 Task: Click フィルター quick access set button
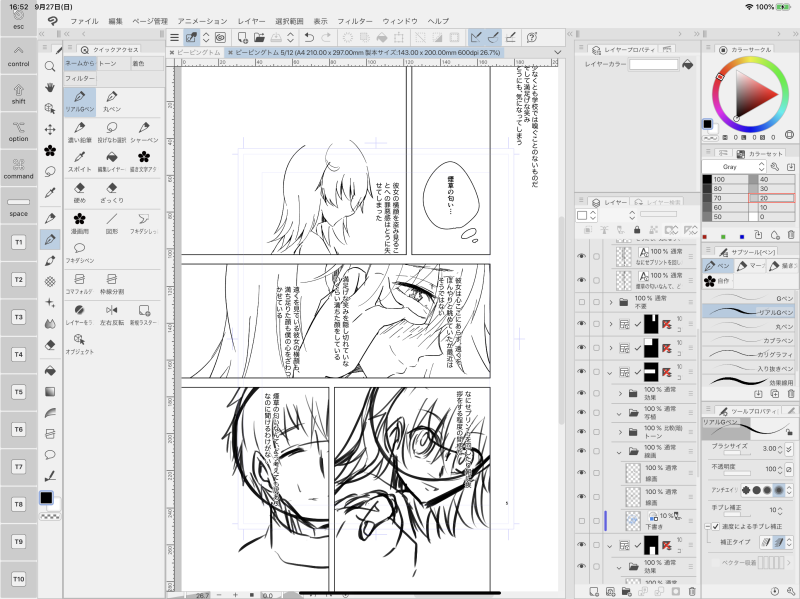click(80, 78)
